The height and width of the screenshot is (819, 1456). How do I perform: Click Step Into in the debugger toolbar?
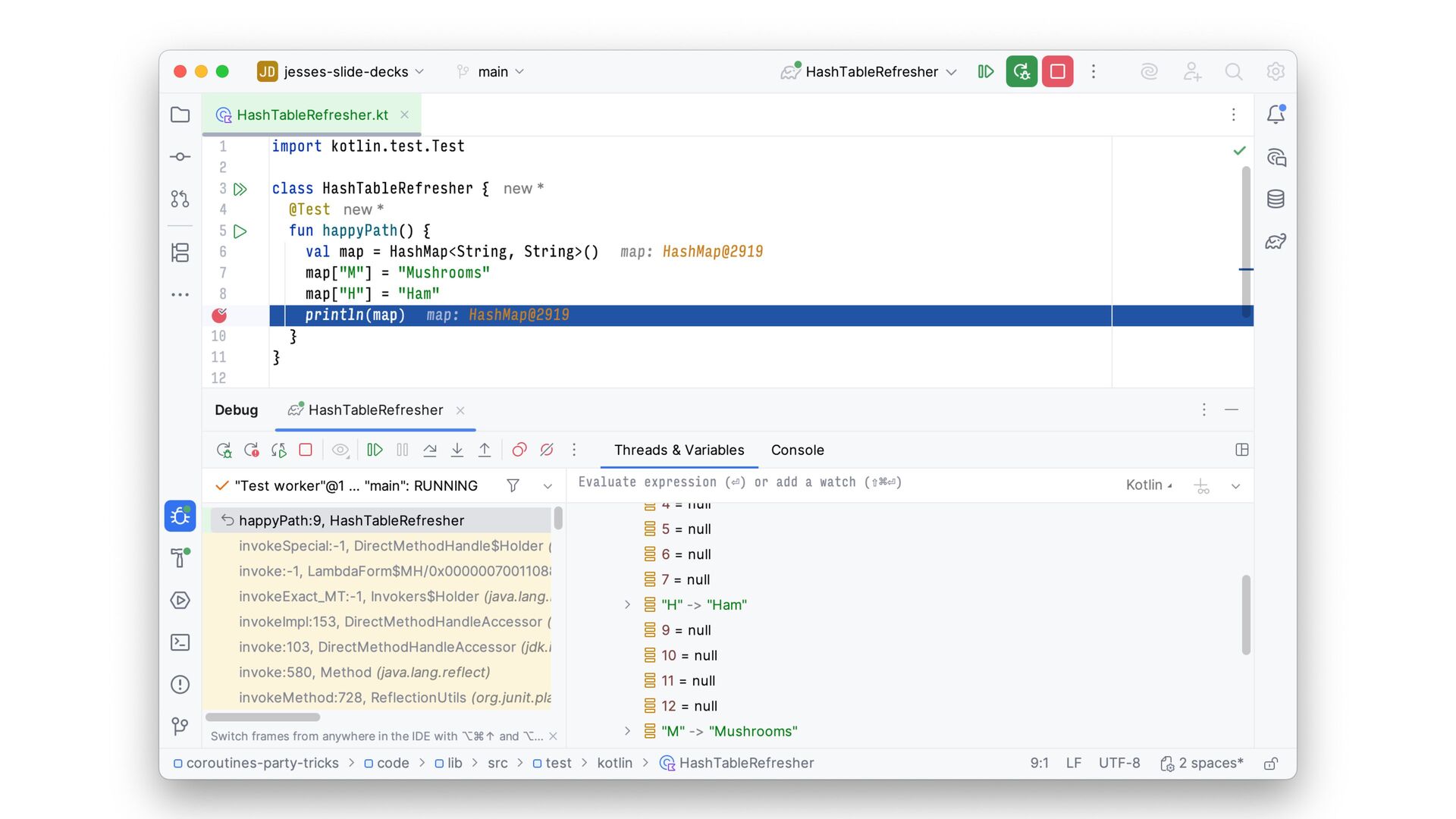point(457,450)
